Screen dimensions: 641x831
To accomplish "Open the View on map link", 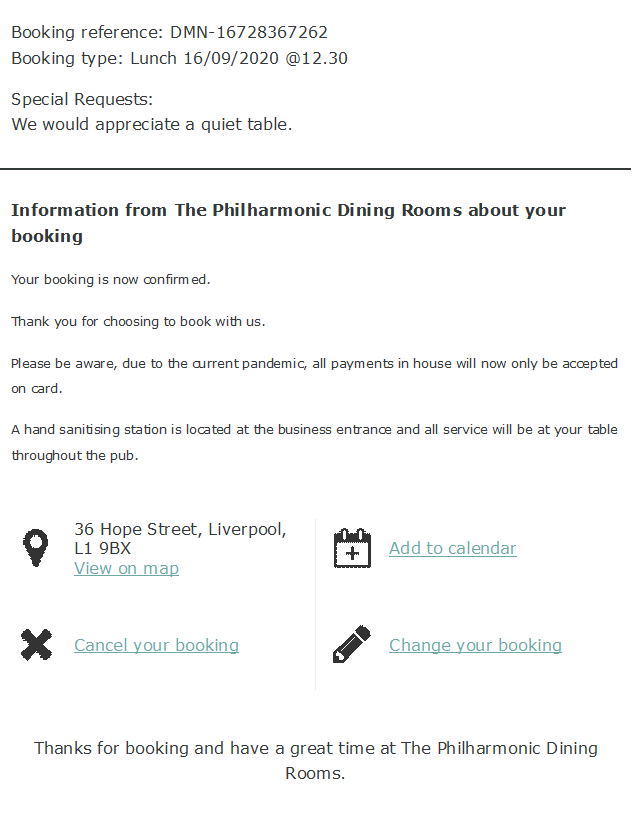I will pyautogui.click(x=126, y=568).
